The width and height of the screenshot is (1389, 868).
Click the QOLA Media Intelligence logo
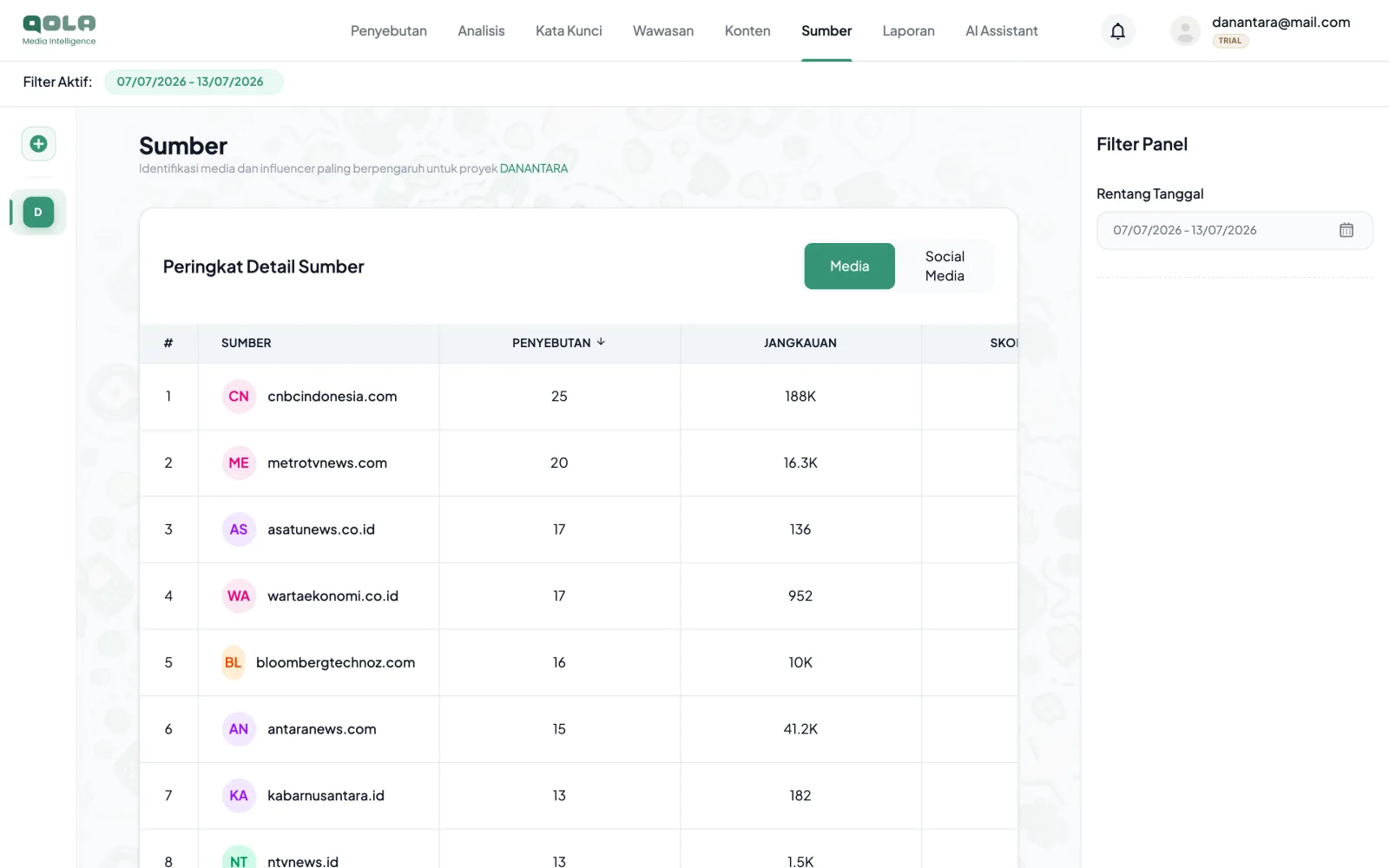59,30
